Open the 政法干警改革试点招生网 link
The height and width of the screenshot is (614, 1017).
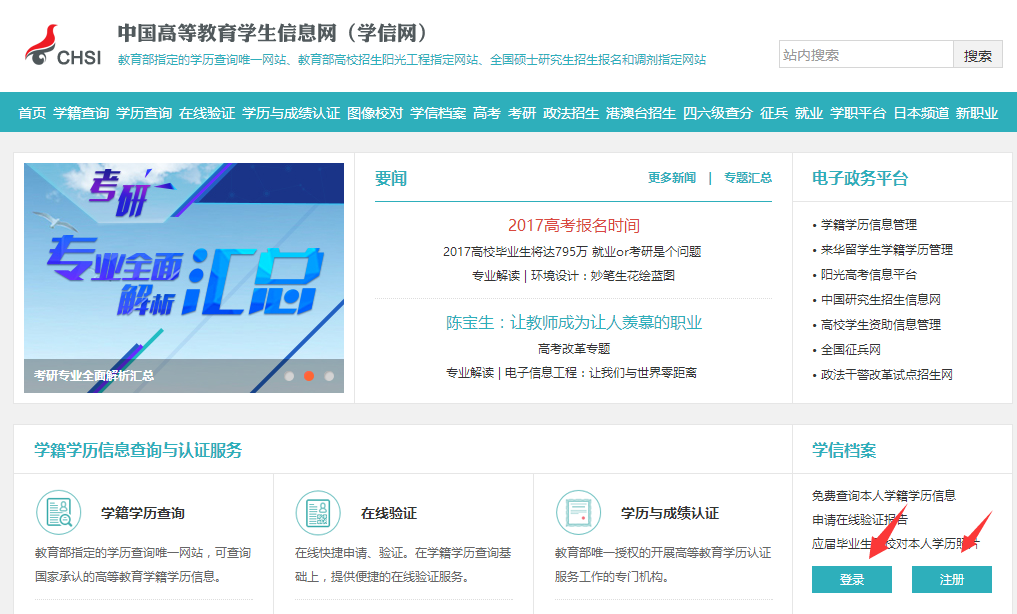point(887,375)
